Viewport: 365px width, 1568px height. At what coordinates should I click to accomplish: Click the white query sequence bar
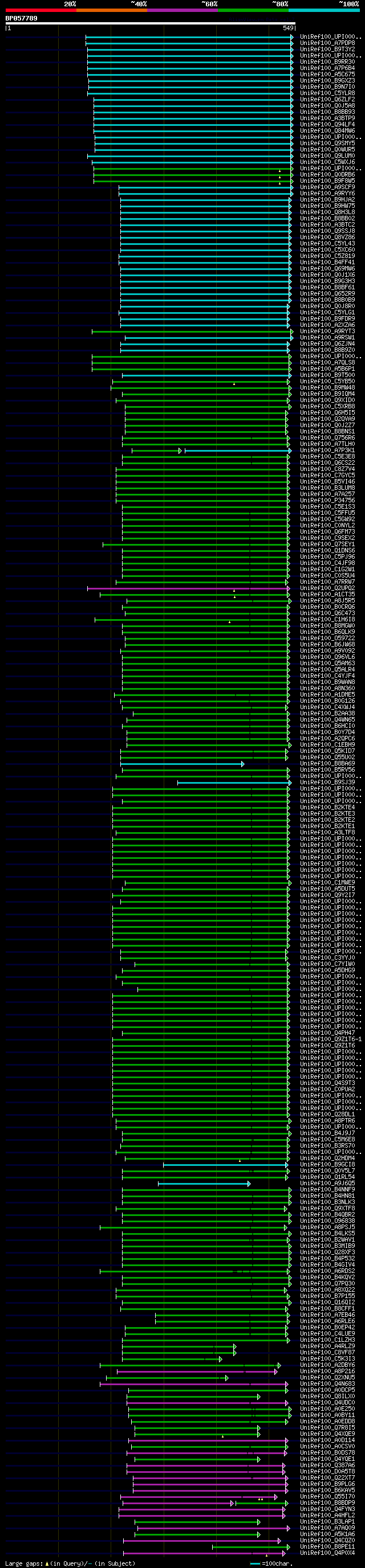[151, 24]
